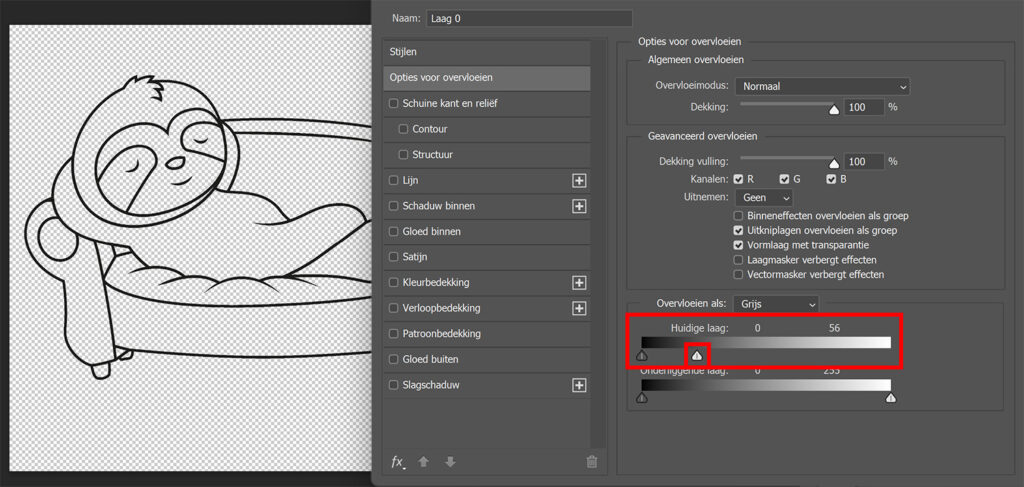Add a Slagschaduw instance with plus icon
Viewport: 1024px width, 487px height.
(x=578, y=385)
